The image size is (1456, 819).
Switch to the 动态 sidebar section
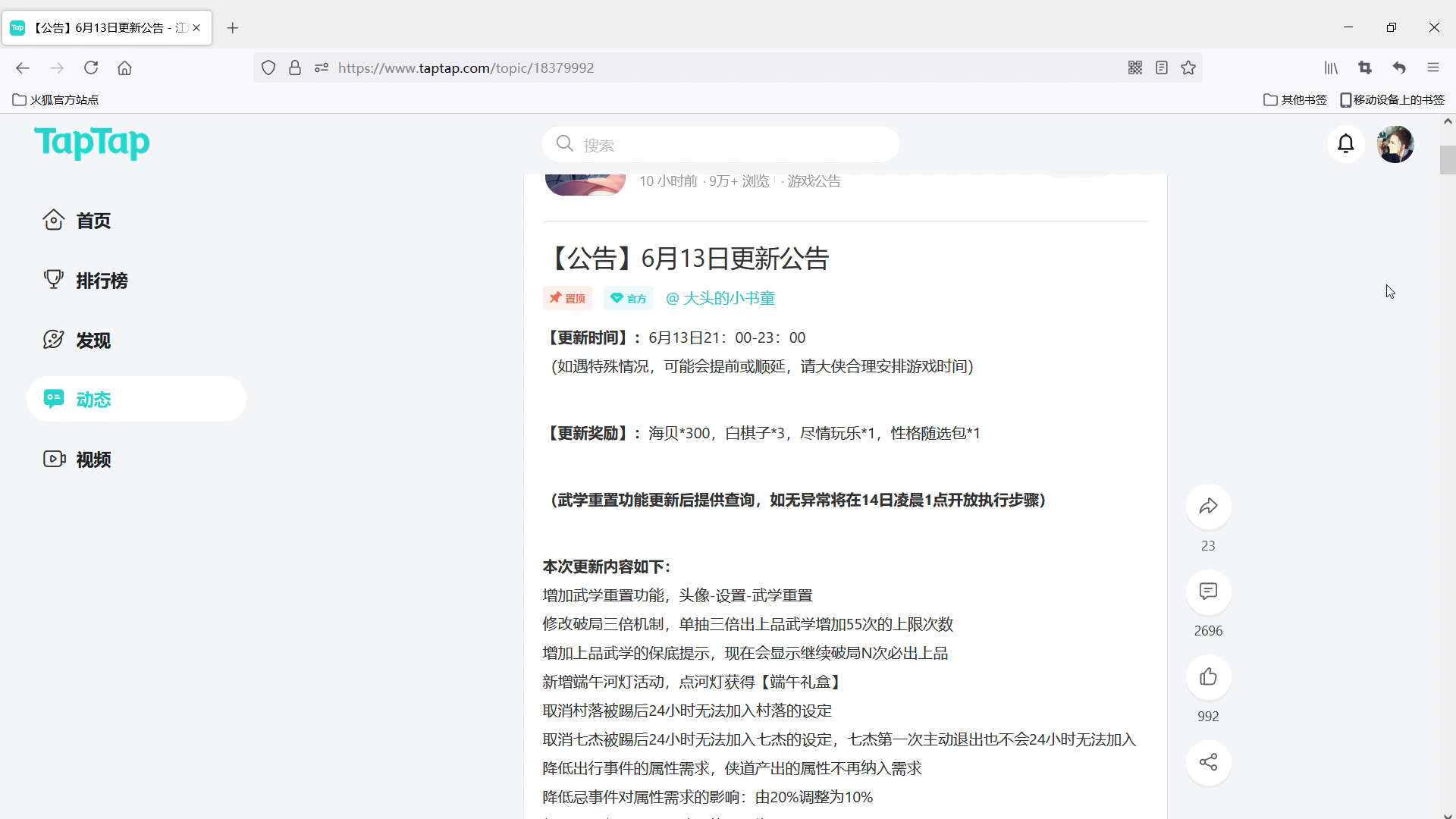(93, 399)
